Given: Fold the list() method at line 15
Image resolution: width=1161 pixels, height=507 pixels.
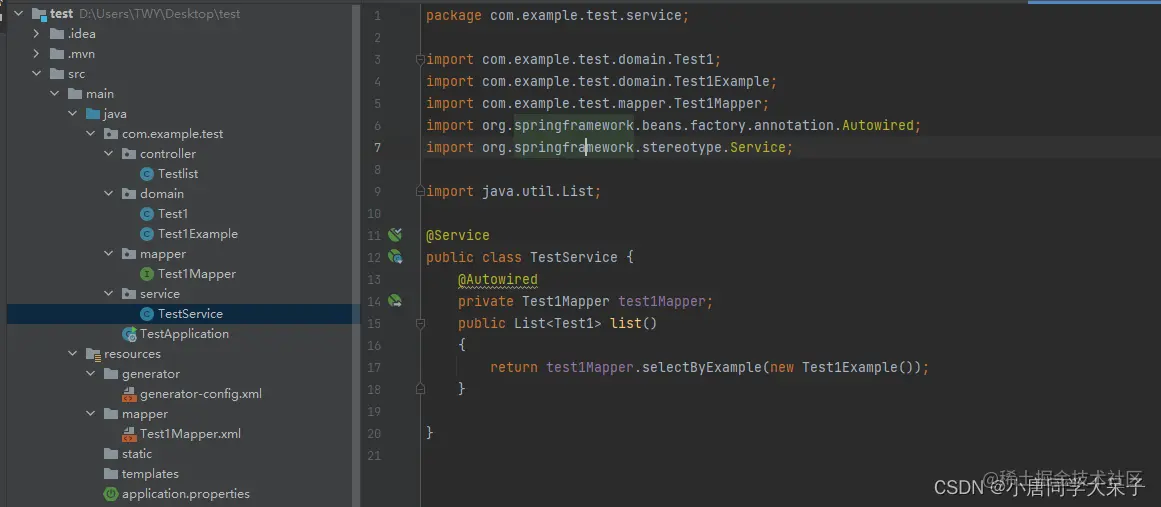Looking at the screenshot, I should click(420, 323).
